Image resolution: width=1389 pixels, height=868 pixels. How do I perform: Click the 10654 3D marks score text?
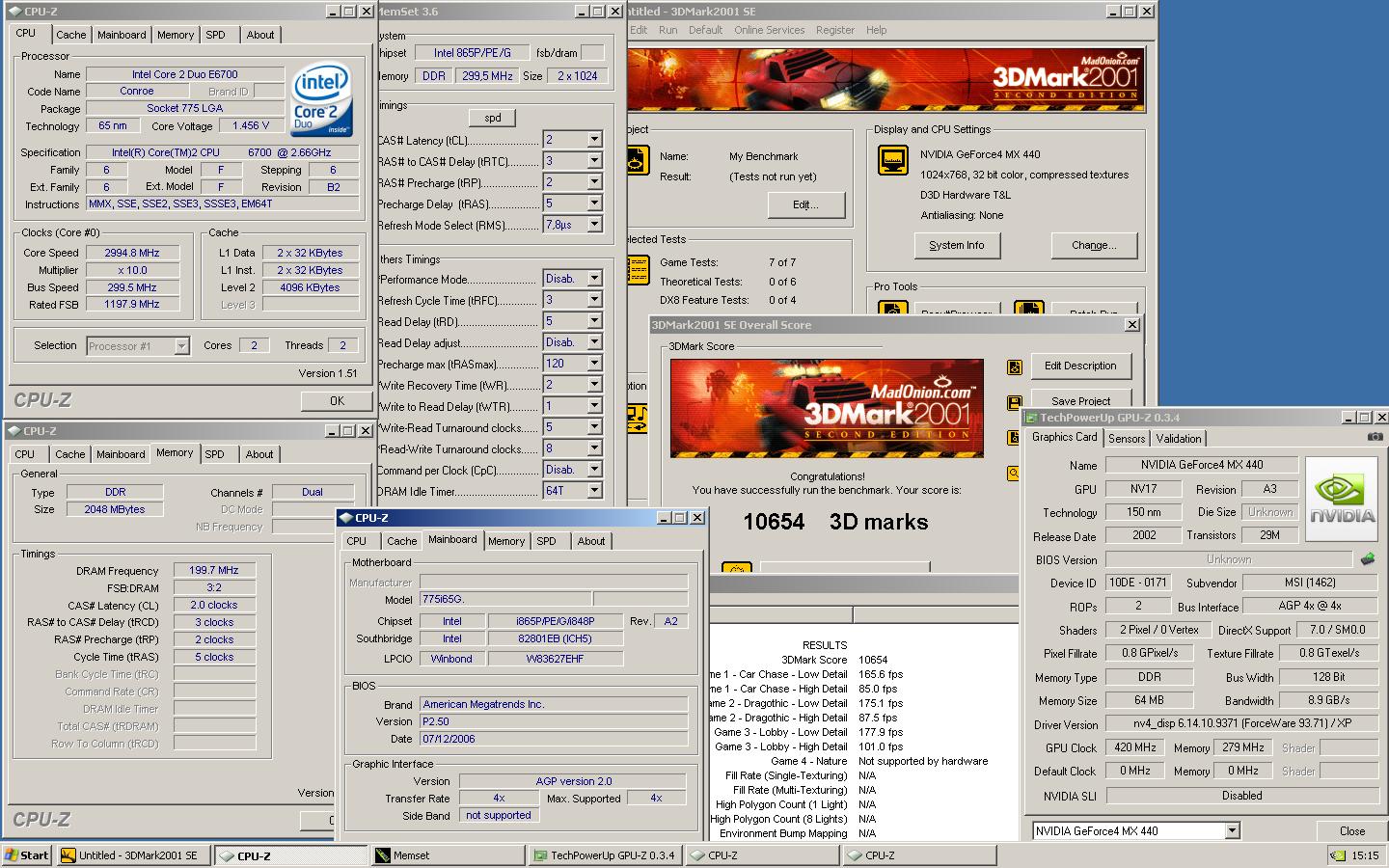click(835, 522)
